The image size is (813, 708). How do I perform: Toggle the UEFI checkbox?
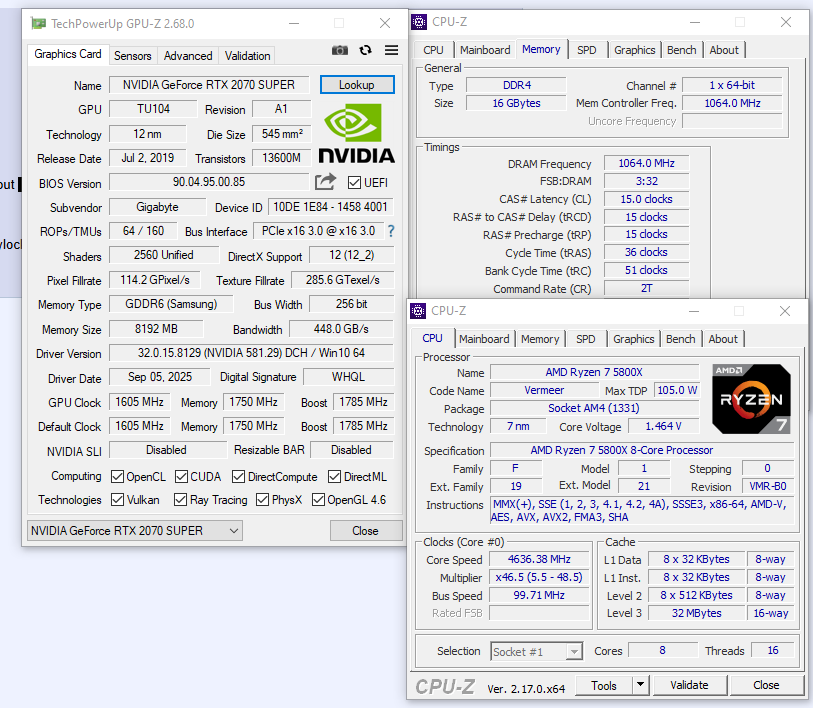click(355, 183)
